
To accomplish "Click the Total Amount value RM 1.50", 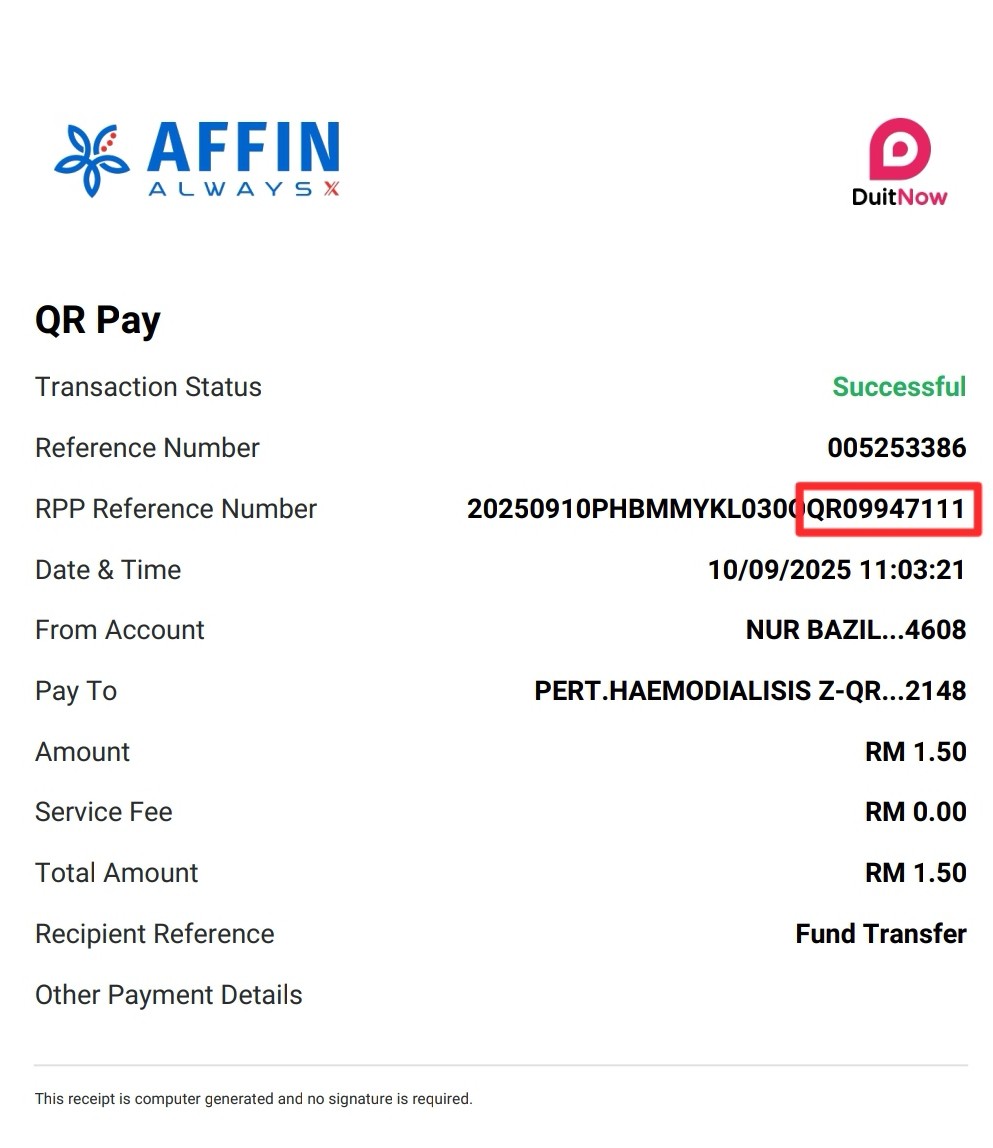I will coord(915,873).
